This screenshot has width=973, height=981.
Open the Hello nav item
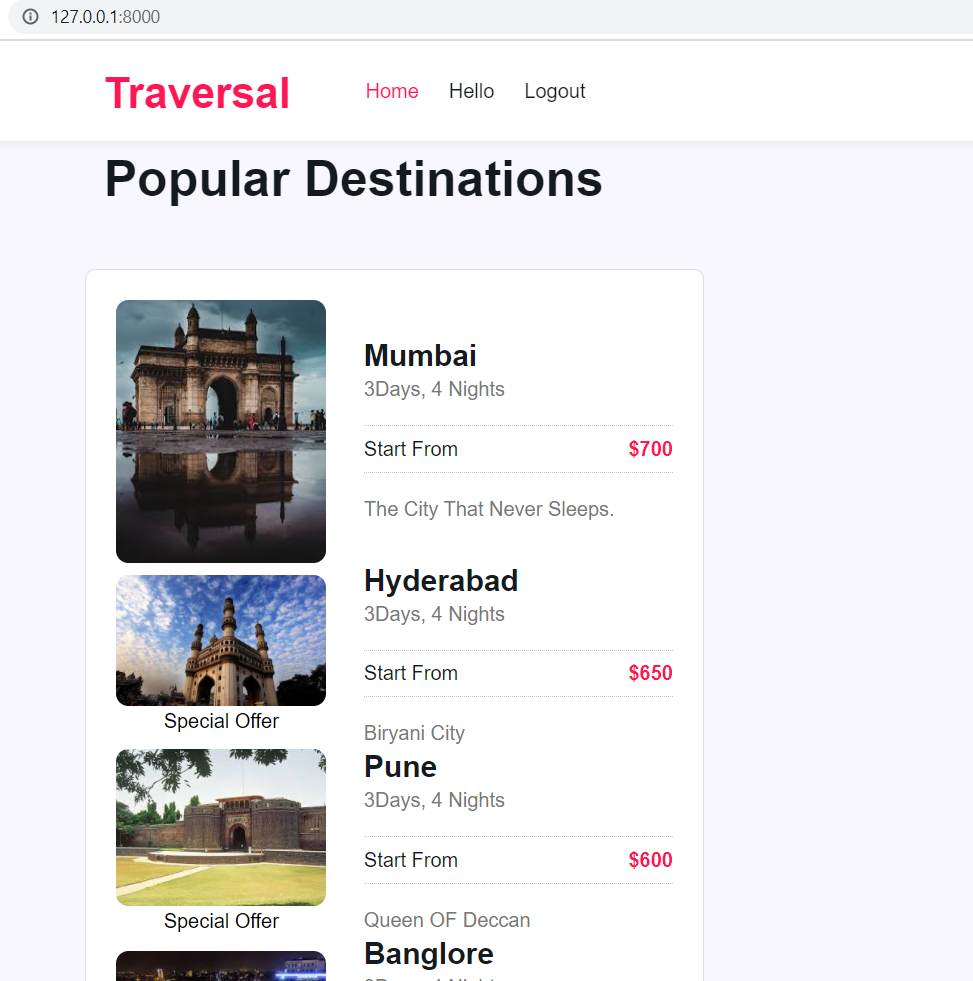(x=471, y=91)
